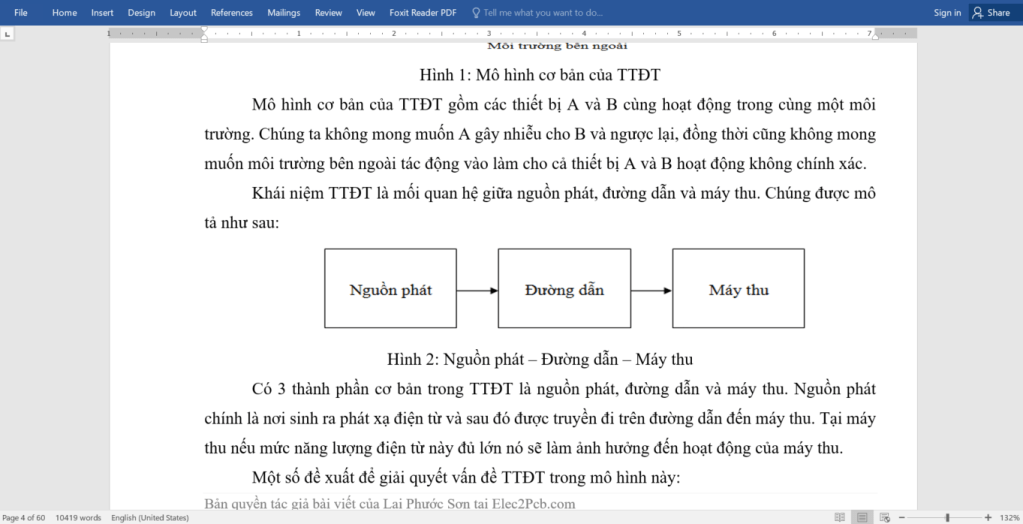
Task: Open zoom dialog via 132% level
Action: click(1008, 517)
